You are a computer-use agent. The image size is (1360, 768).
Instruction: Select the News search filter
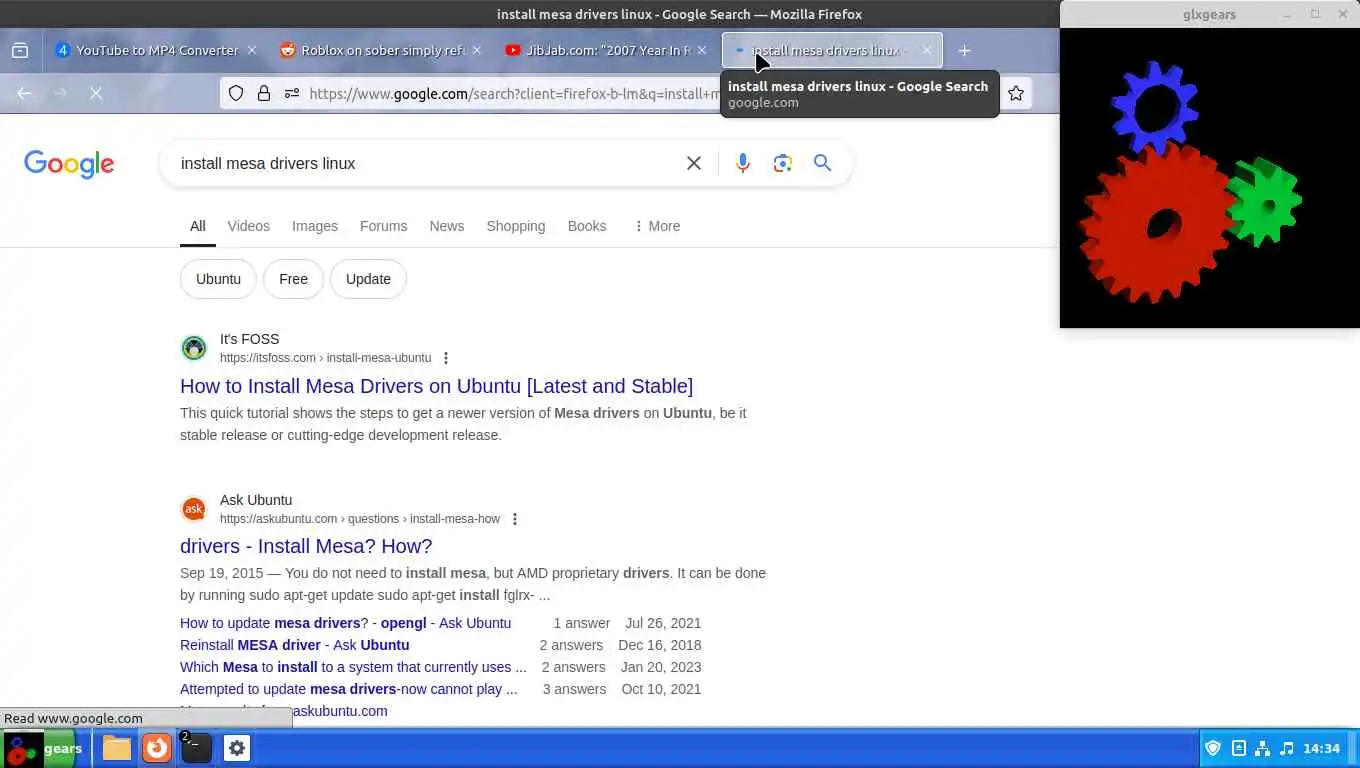click(x=446, y=226)
